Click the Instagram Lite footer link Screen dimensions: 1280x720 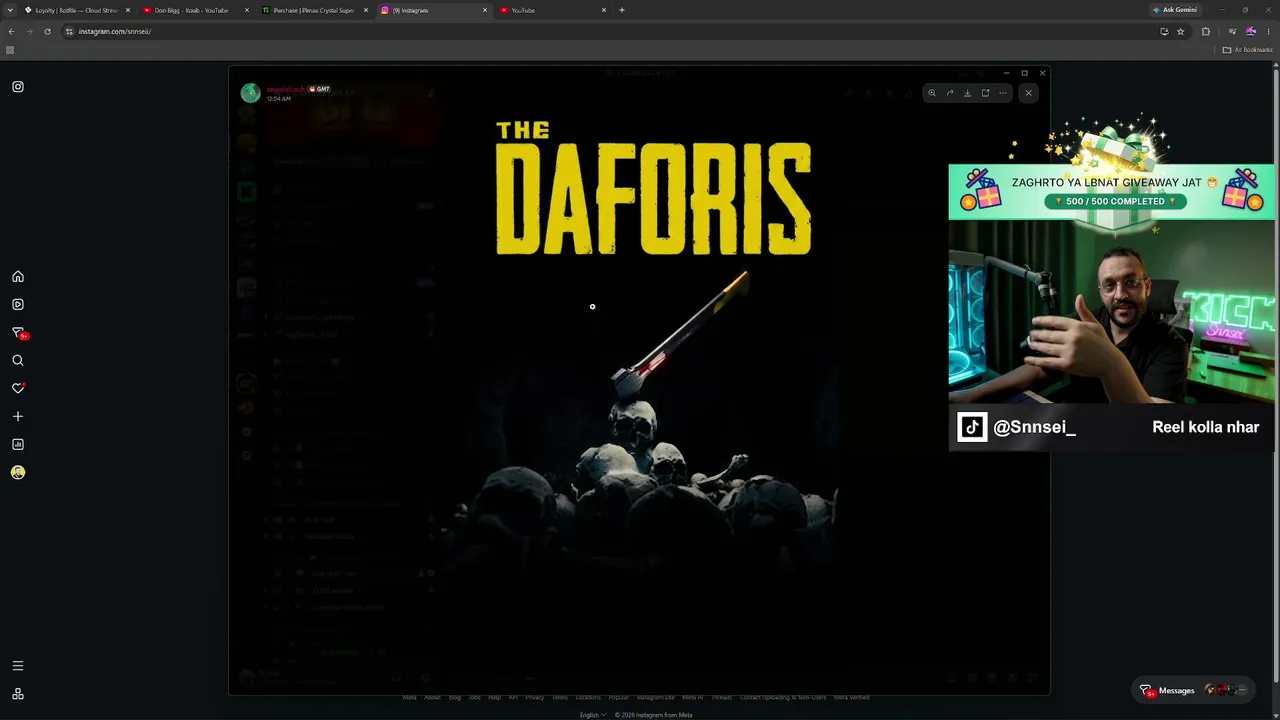(656, 697)
